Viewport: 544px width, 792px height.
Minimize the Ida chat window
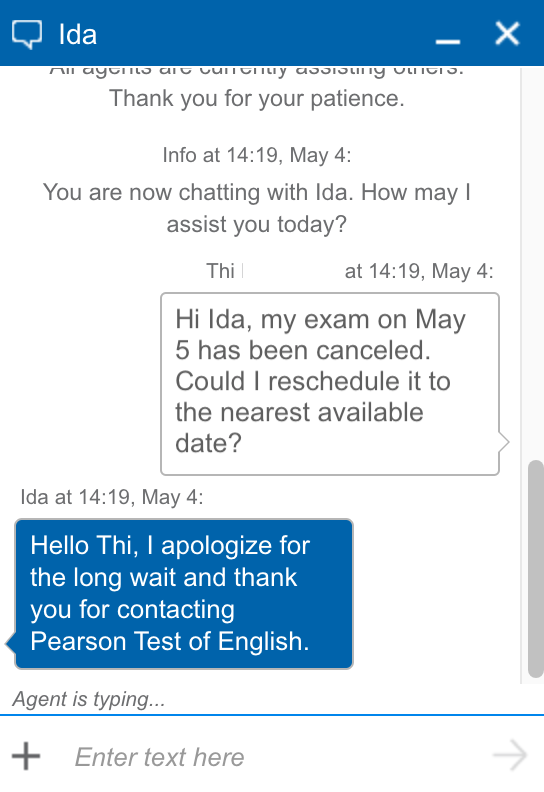[x=448, y=41]
